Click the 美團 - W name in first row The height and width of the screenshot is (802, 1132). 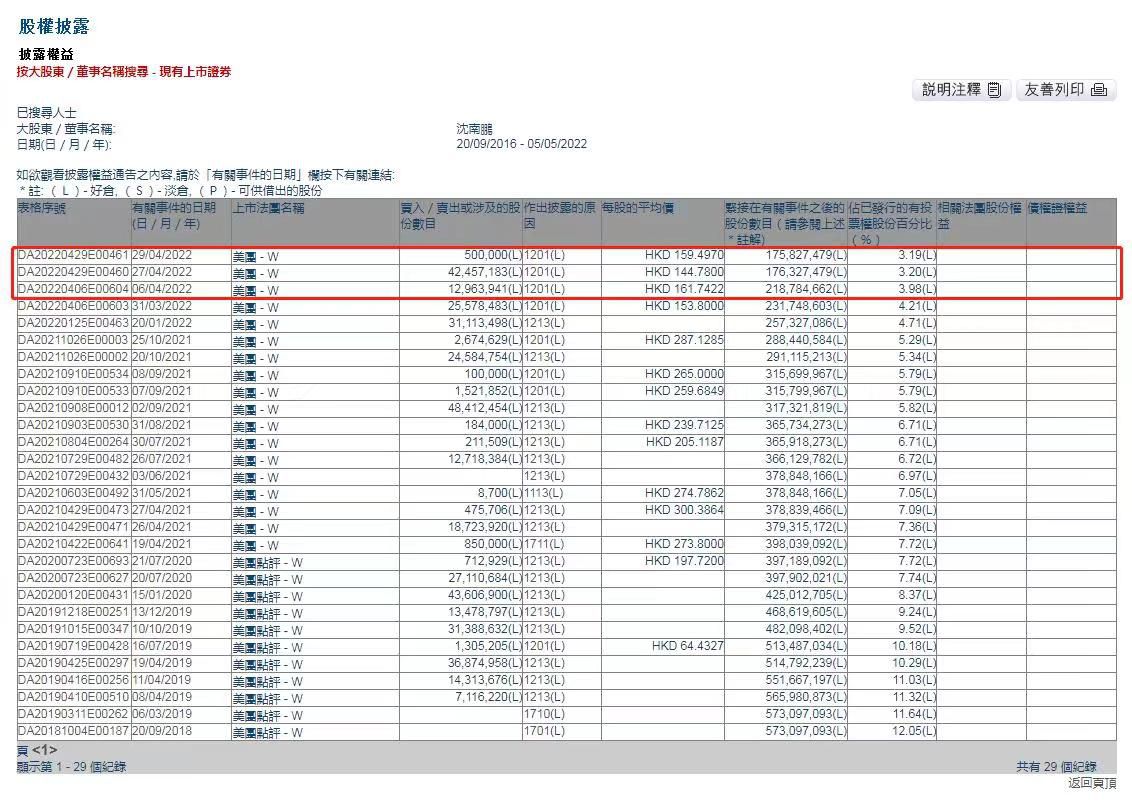tap(256, 257)
